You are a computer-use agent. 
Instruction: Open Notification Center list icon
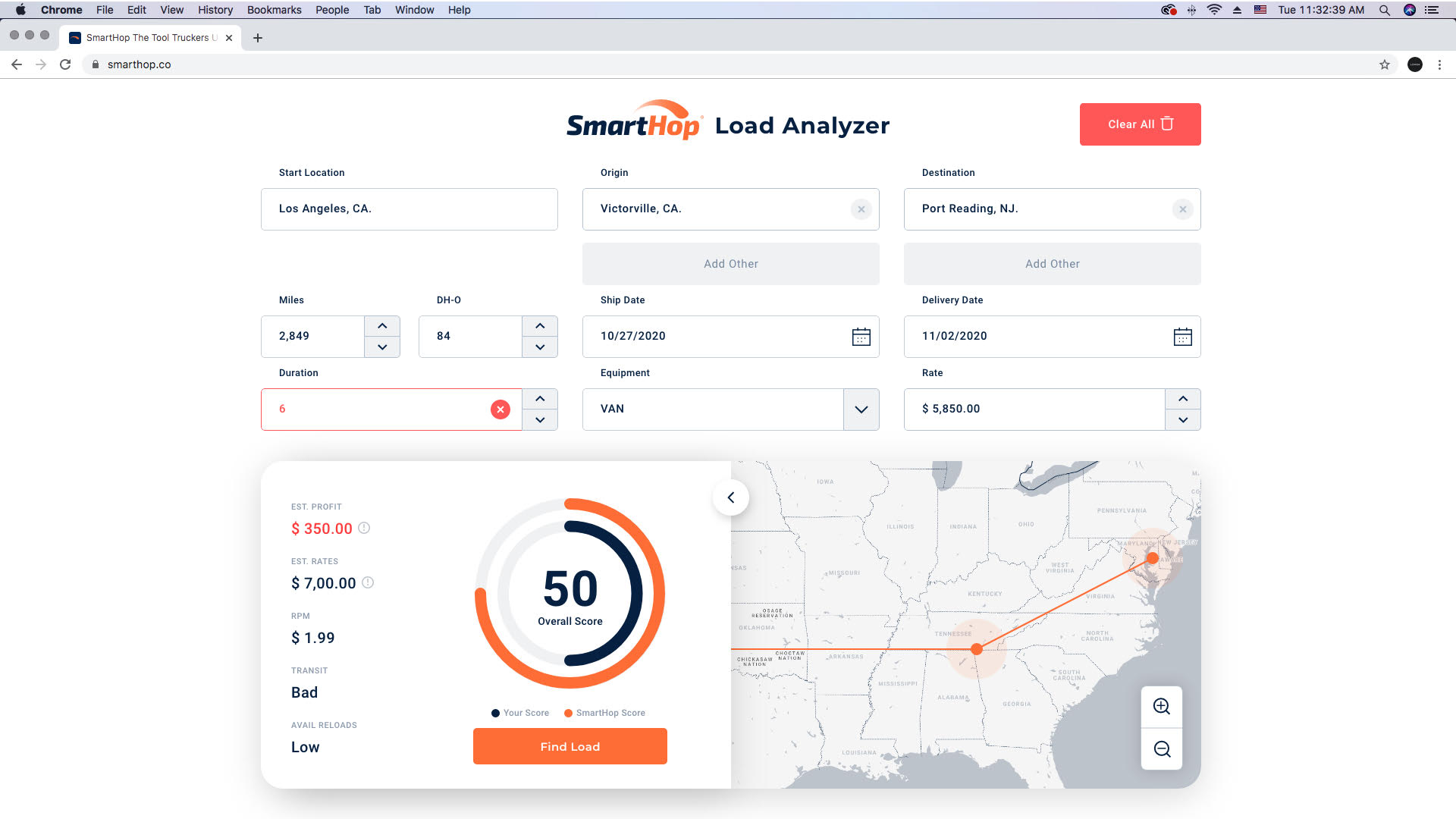point(1431,10)
